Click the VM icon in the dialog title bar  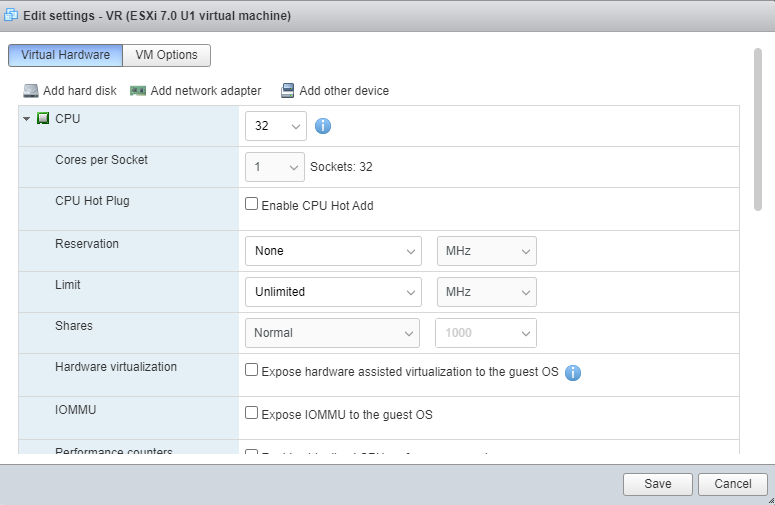[10, 15]
